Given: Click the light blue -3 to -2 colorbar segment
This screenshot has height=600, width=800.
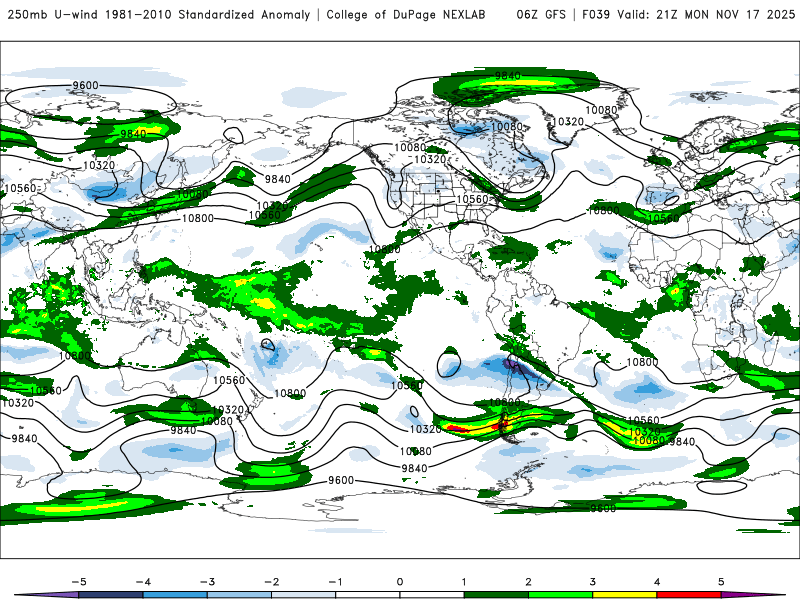Looking at the screenshot, I should tap(239, 595).
